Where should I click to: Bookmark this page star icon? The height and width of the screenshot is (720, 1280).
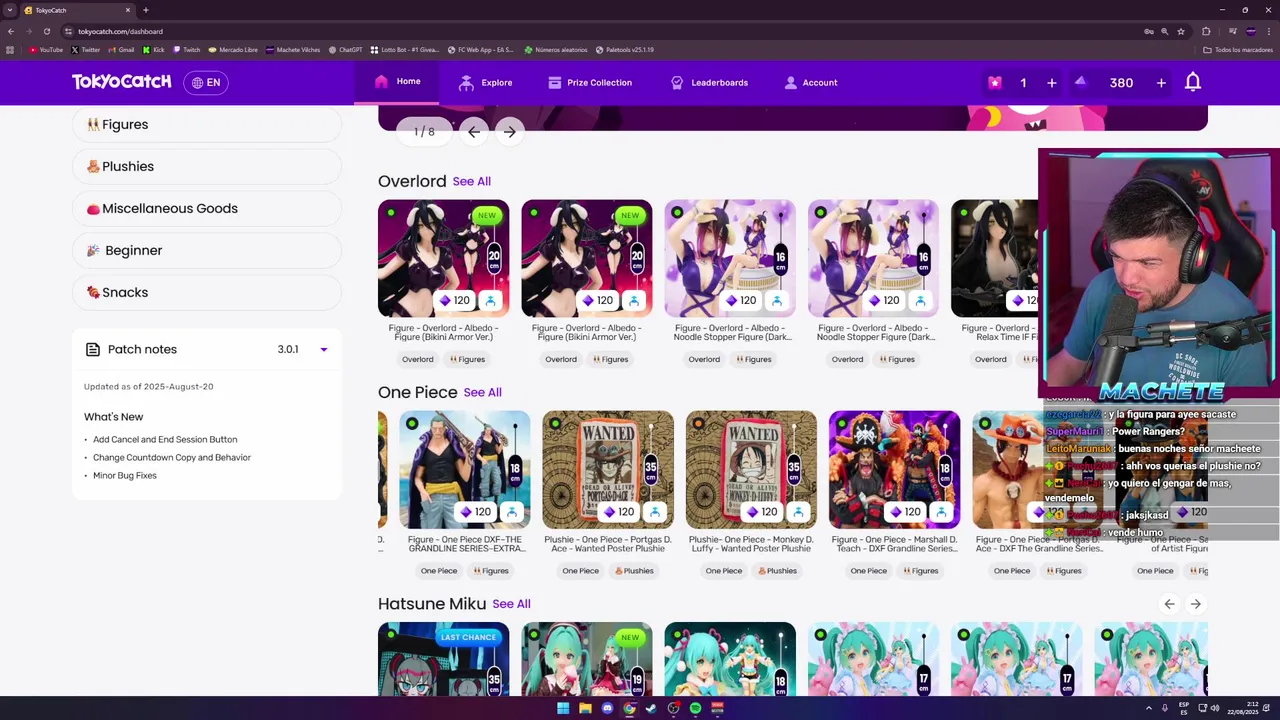pos(1181,31)
